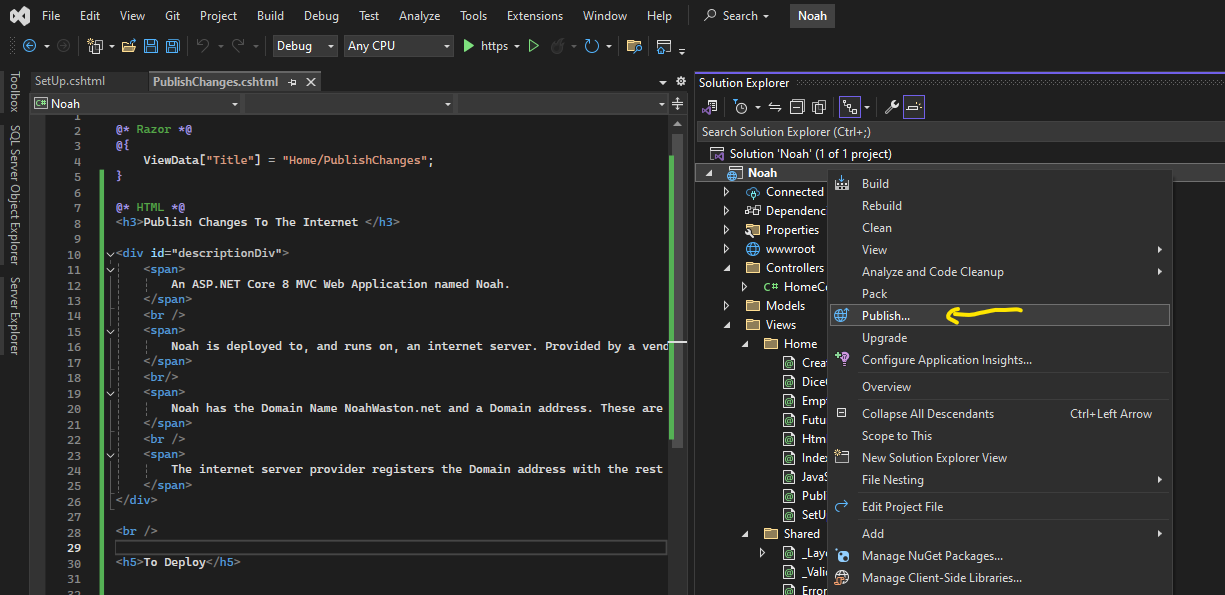The image size is (1225, 595).
Task: Select the Views folder in Solution Explorer
Action: tap(780, 325)
